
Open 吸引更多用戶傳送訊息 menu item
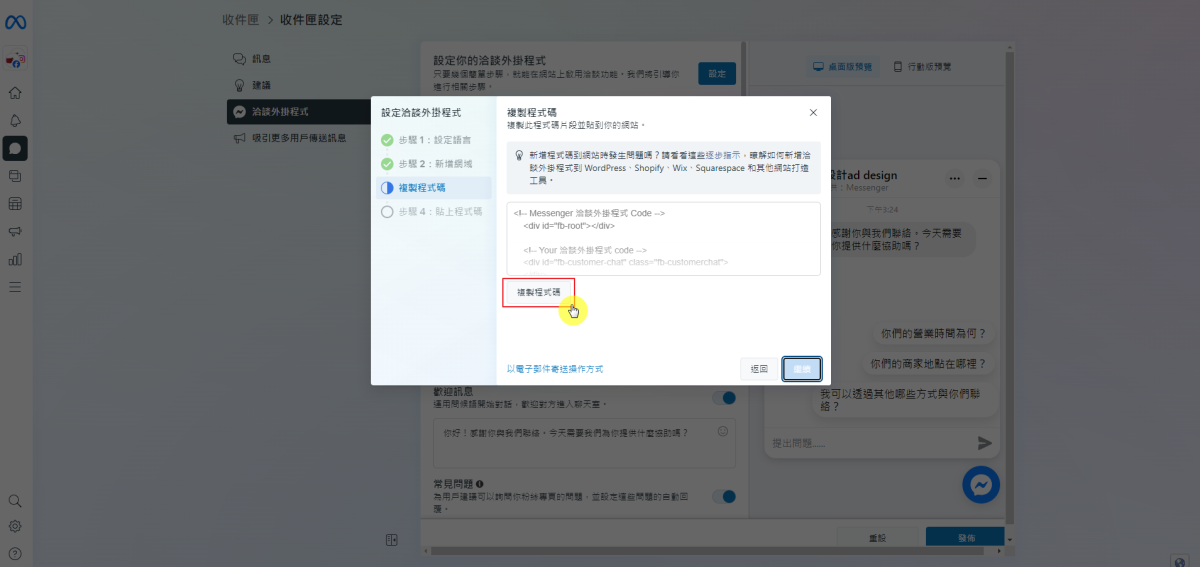coord(301,138)
